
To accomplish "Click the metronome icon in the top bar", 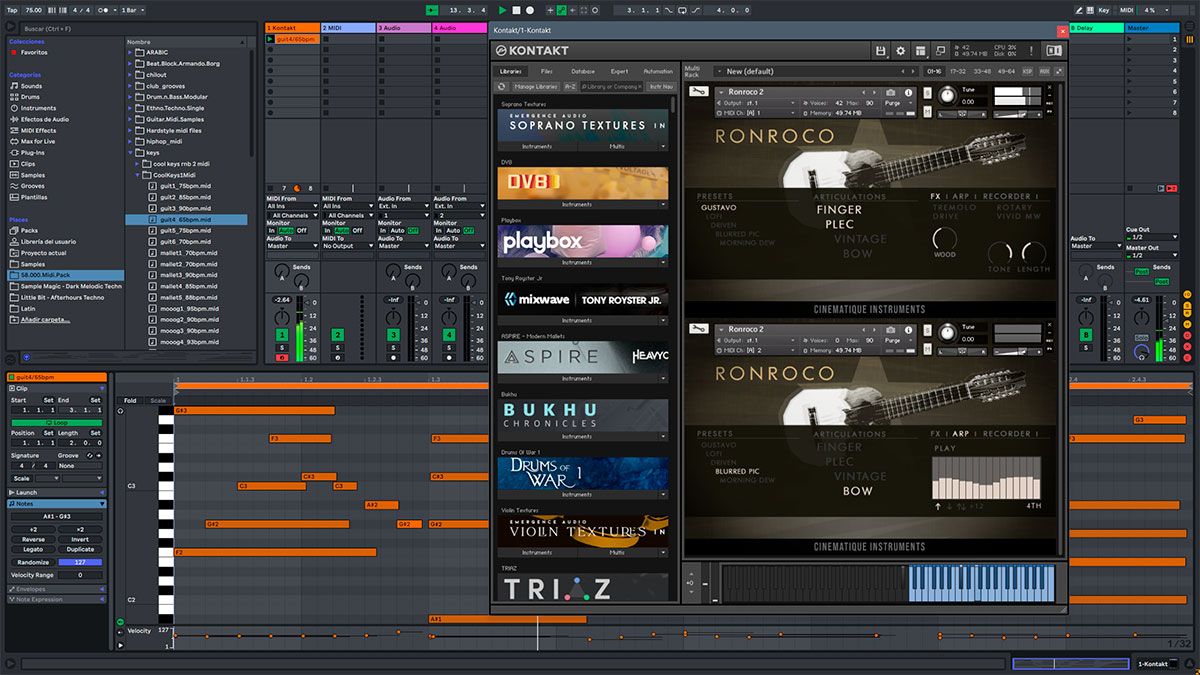I will [x=103, y=10].
